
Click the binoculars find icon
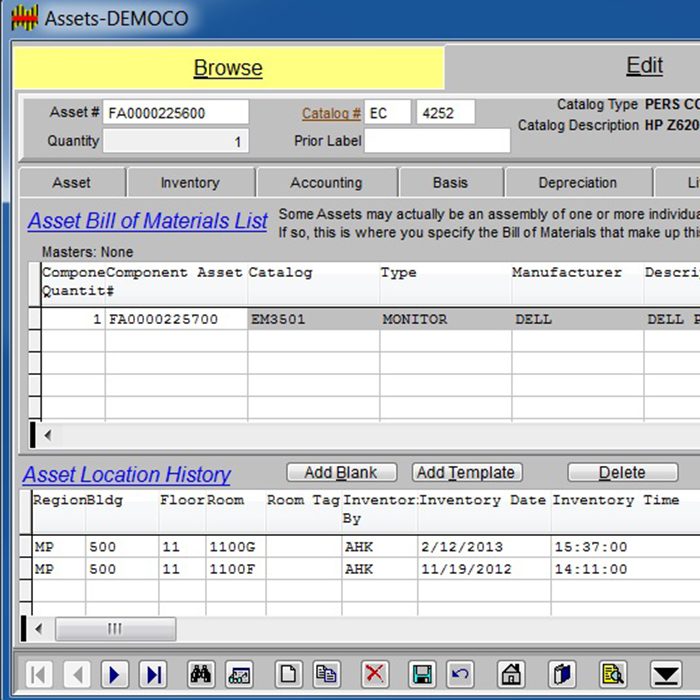click(201, 674)
